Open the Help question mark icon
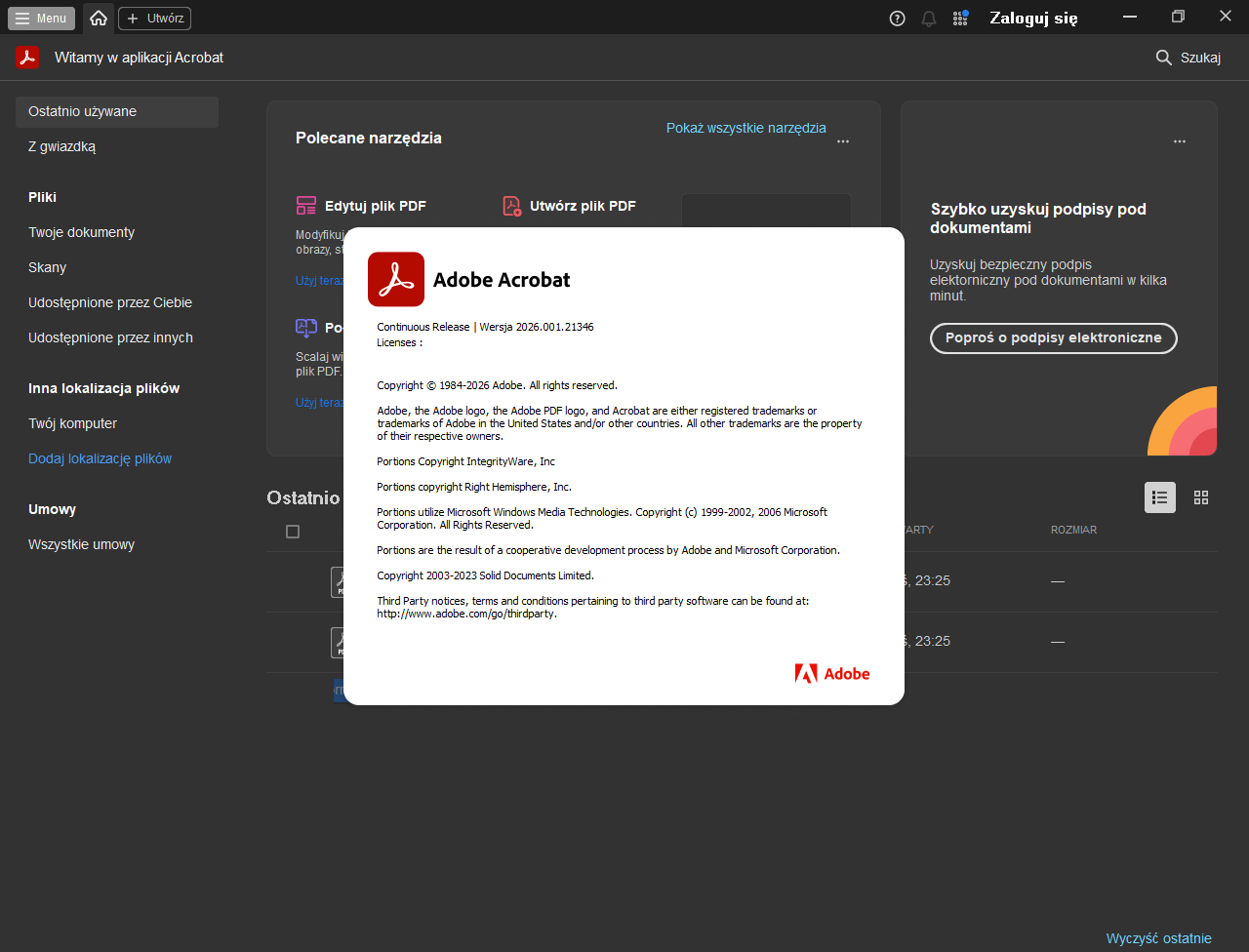This screenshot has width=1249, height=952. pyautogui.click(x=898, y=19)
